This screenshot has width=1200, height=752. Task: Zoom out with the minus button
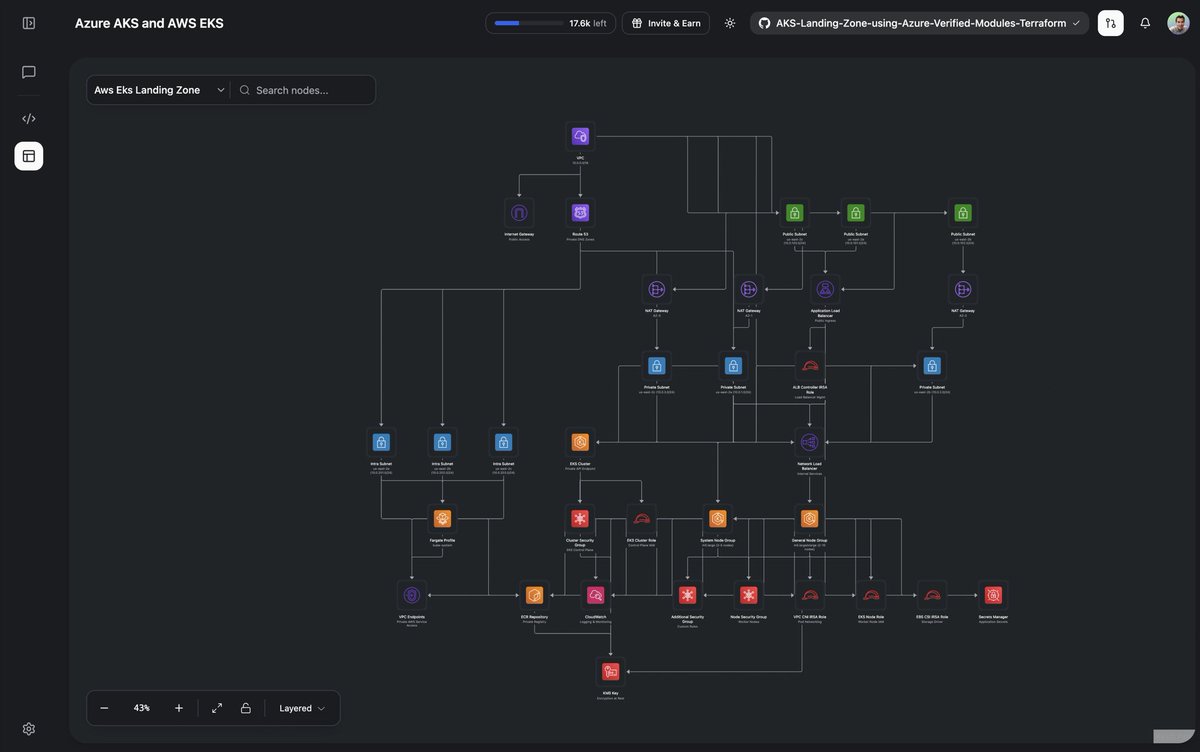point(104,708)
